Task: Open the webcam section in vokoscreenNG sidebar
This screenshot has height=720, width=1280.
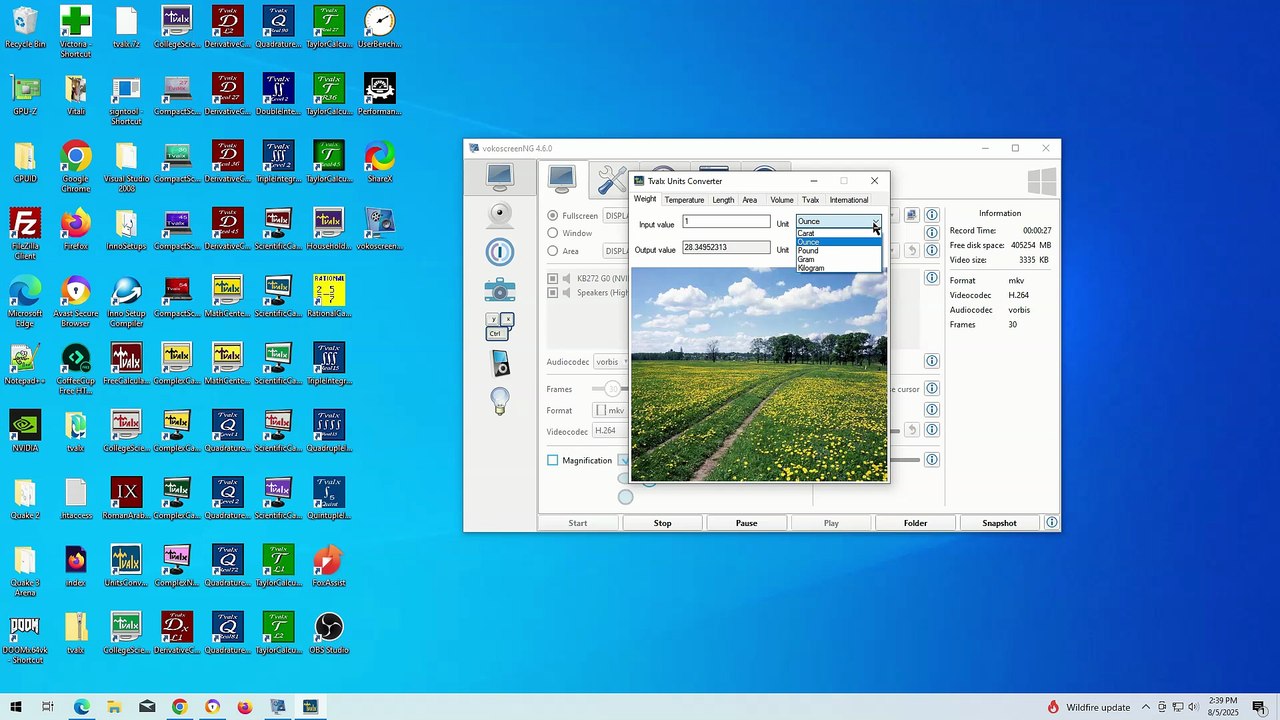Action: pyautogui.click(x=500, y=215)
